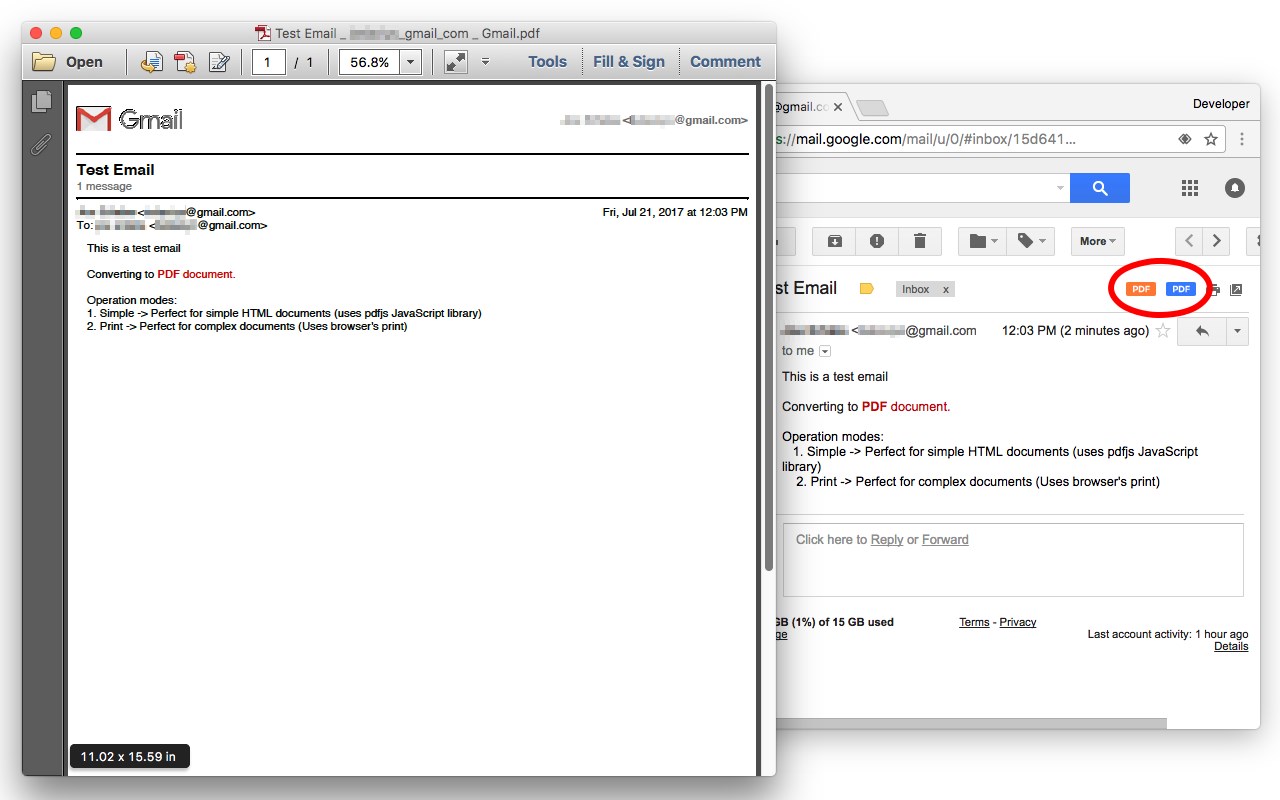Viewport: 1280px width, 800px height.
Task: Report spam with the exclamation icon
Action: tap(877, 241)
